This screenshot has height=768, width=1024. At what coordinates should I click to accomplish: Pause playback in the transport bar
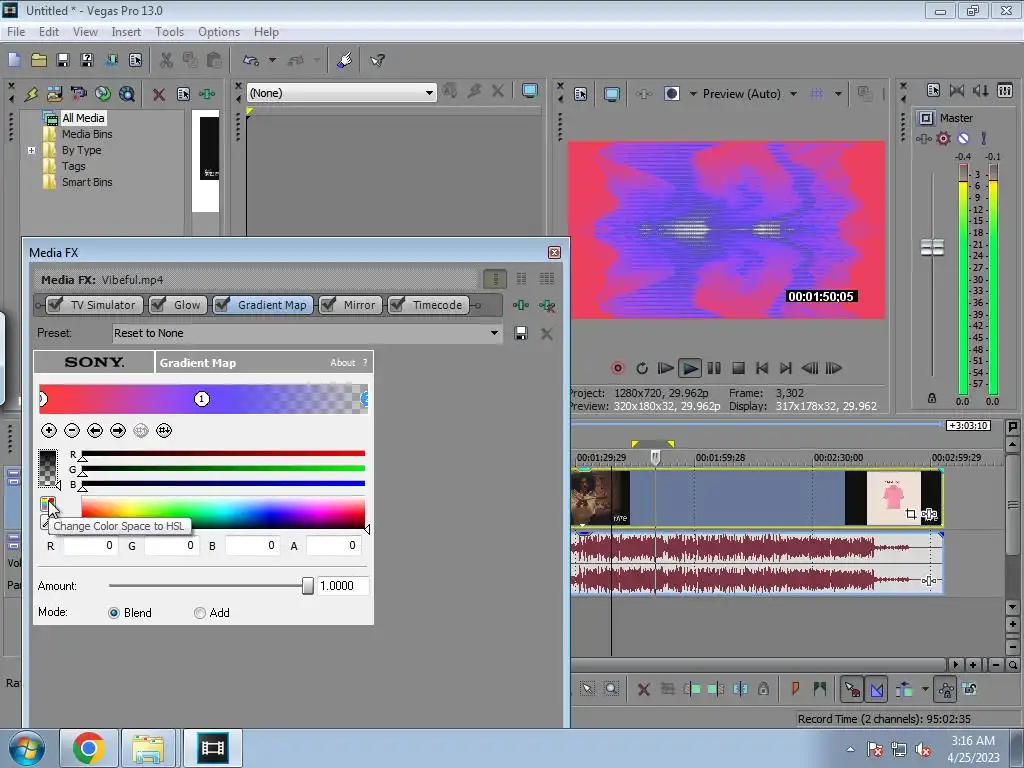click(714, 368)
